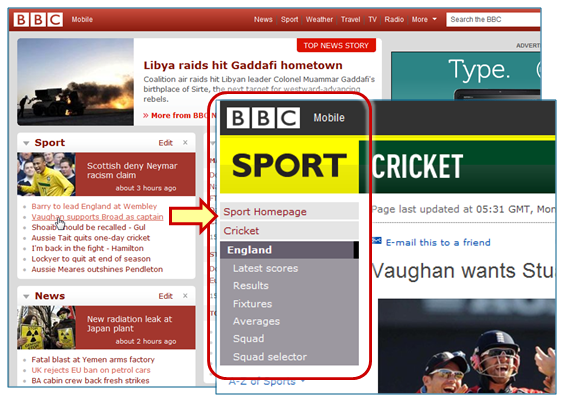Select Latest scores in England menu
Screen dimensions: 565x399
265,269
